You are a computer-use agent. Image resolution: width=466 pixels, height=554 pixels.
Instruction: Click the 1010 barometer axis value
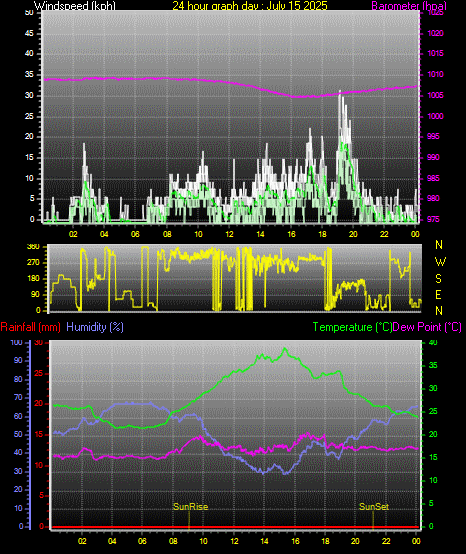coord(435,75)
